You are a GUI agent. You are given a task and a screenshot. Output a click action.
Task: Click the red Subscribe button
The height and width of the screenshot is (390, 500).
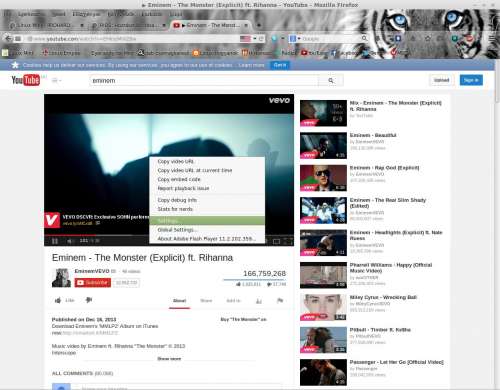pyautogui.click(x=93, y=283)
